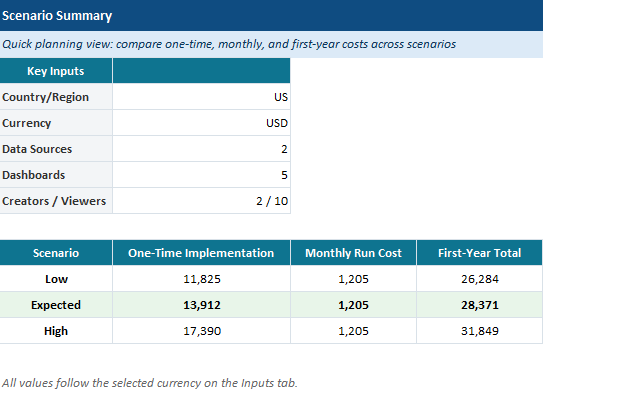Click the Currency label cell
The height and width of the screenshot is (407, 617).
click(x=56, y=123)
